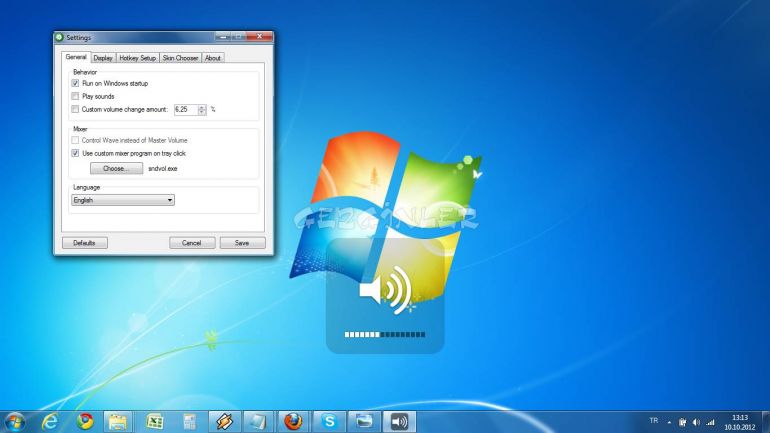Open the About tab
Image resolution: width=770 pixels, height=433 pixels.
pos(213,58)
